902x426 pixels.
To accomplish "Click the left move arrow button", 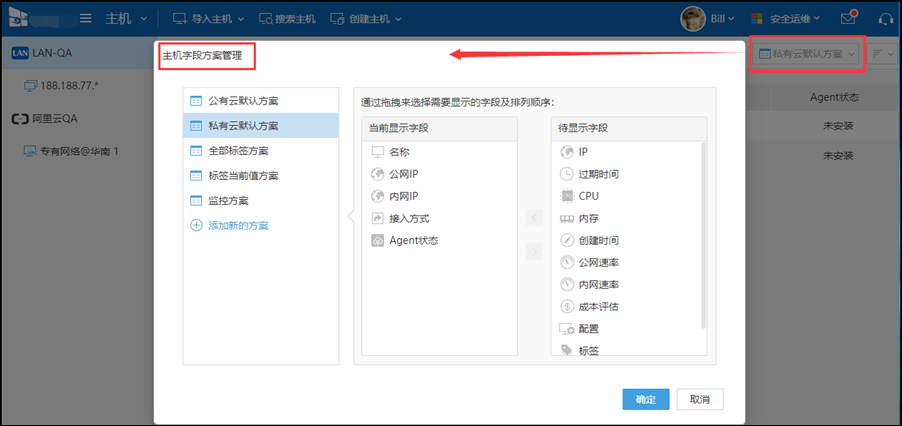I will pyautogui.click(x=534, y=218).
